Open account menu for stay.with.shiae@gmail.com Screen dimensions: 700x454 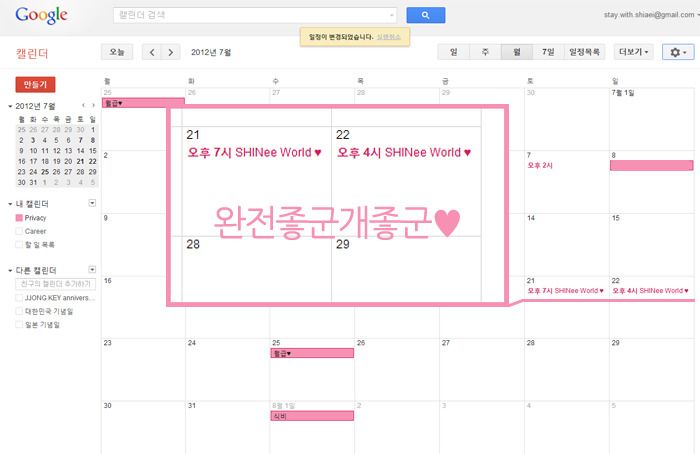[x=651, y=15]
